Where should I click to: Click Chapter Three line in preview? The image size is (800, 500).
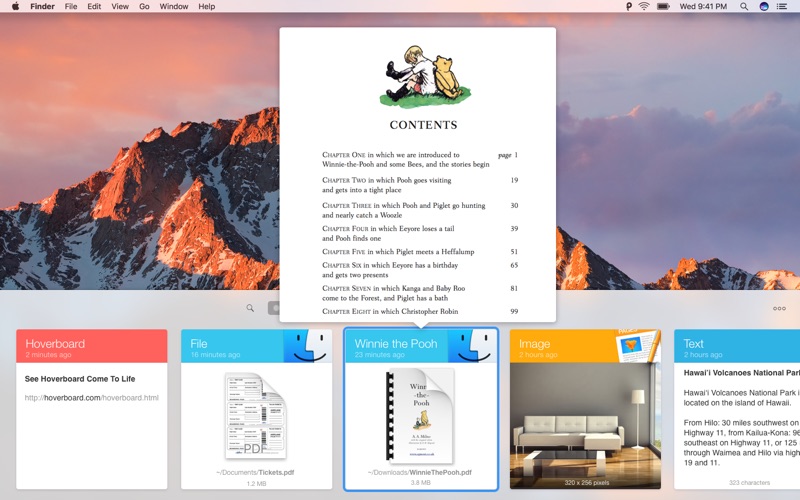tap(420, 210)
